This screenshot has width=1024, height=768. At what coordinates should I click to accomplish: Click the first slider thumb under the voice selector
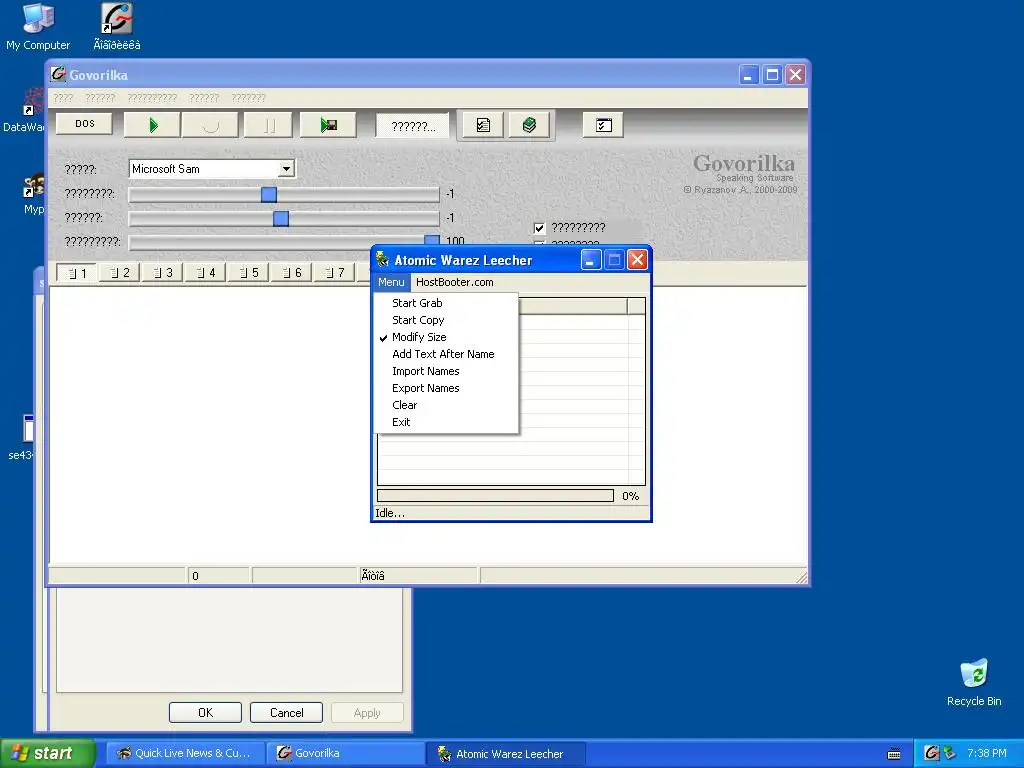pos(268,194)
